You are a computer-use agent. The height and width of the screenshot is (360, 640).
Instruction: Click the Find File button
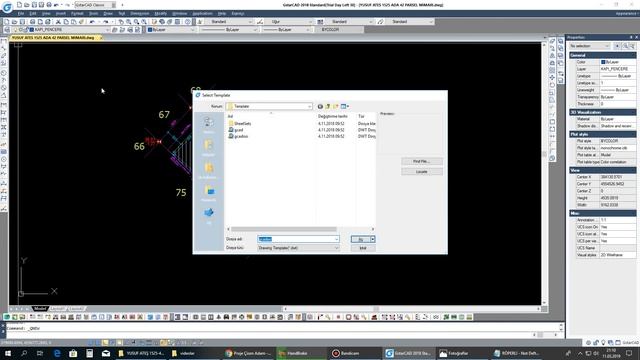pos(422,162)
